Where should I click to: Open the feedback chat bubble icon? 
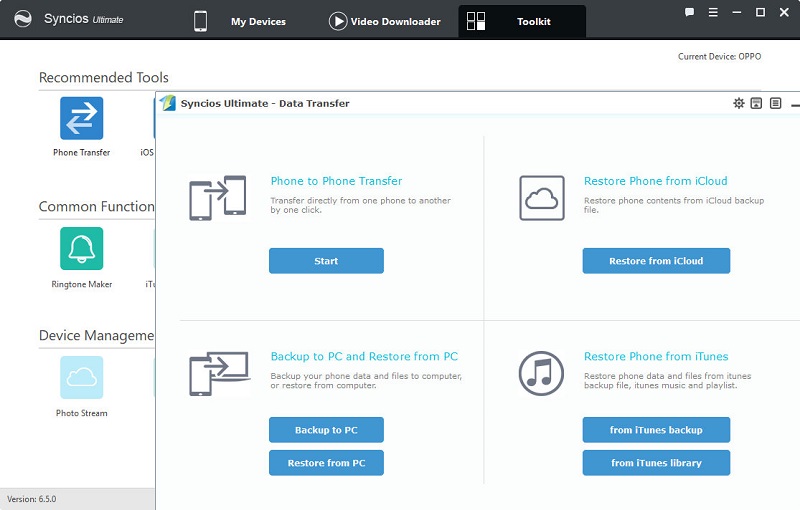(689, 13)
